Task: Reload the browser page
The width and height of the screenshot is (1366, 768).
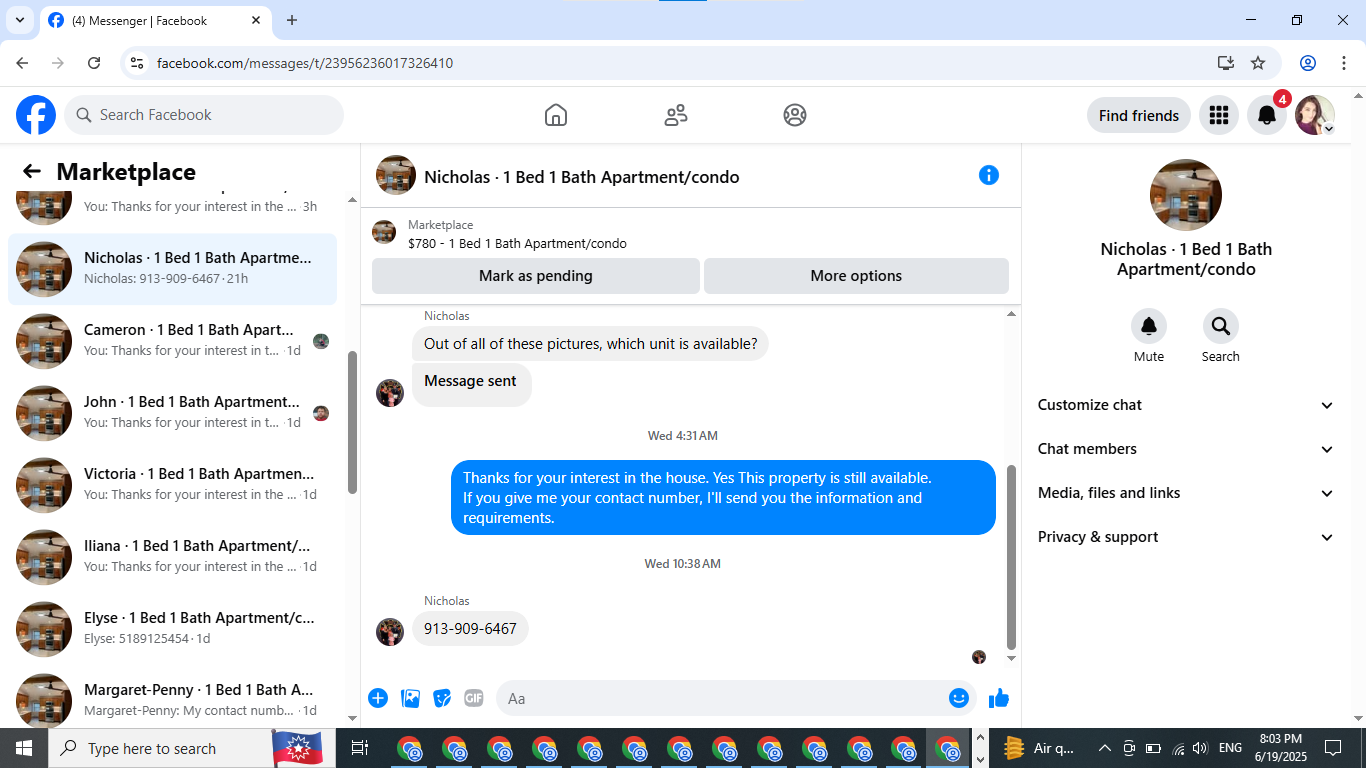Action: pyautogui.click(x=94, y=63)
